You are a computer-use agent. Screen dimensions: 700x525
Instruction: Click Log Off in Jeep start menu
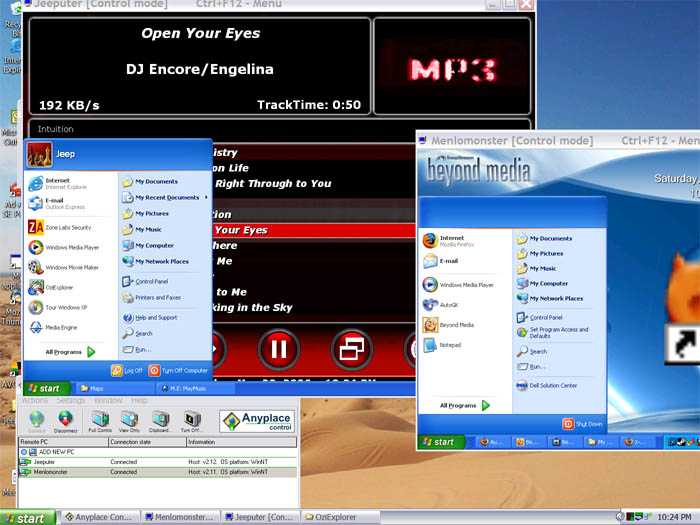coord(127,371)
